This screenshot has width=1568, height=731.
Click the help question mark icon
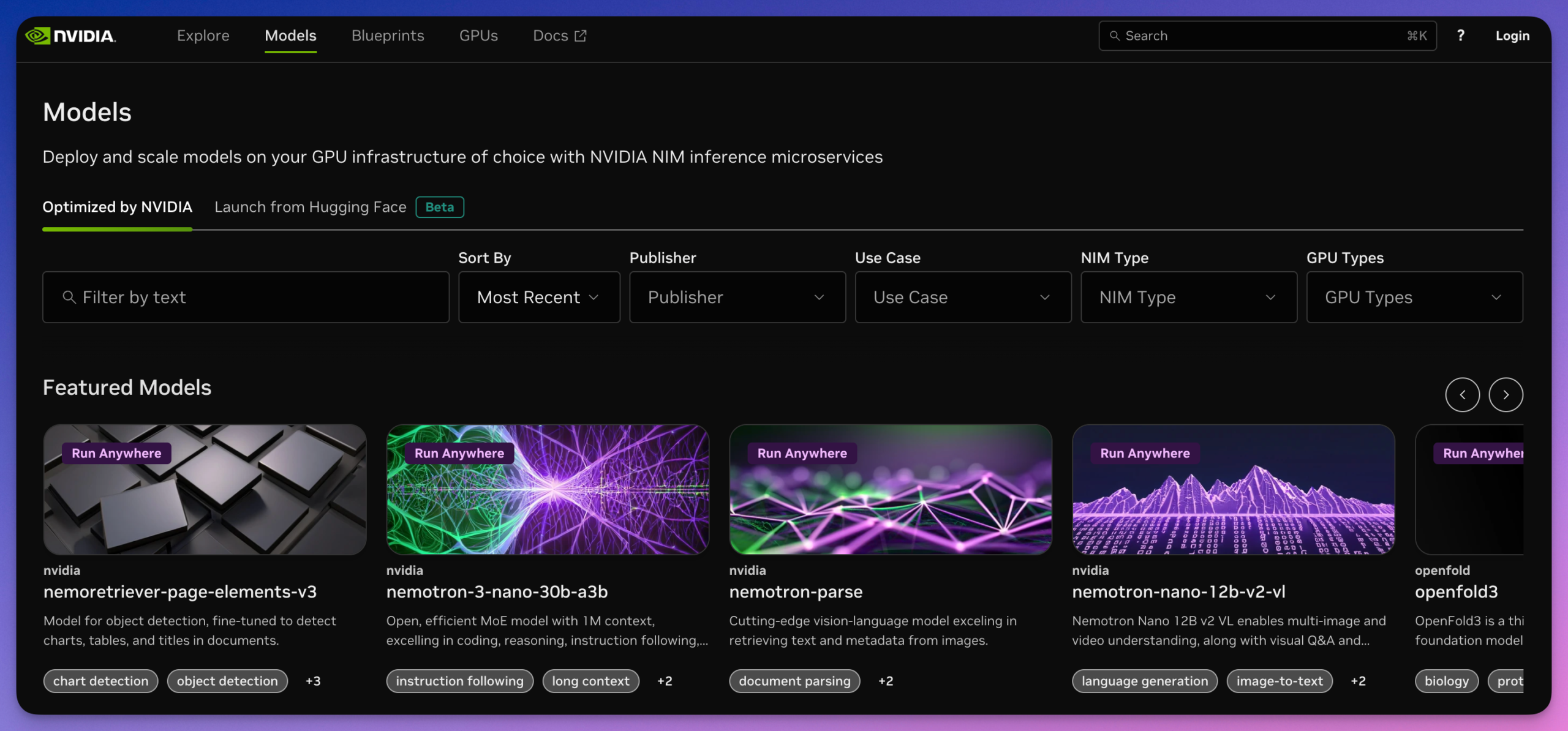[1460, 36]
